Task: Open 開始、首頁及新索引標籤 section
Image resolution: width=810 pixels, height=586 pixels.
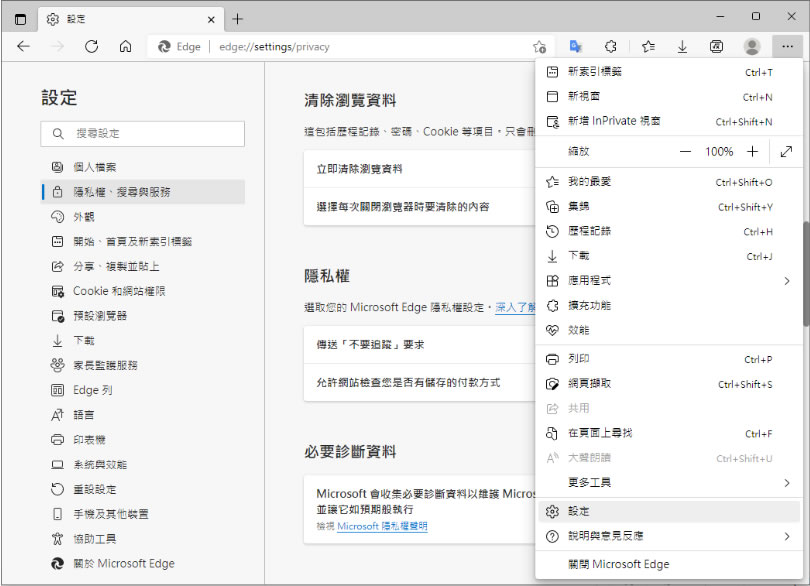Action: click(143, 241)
